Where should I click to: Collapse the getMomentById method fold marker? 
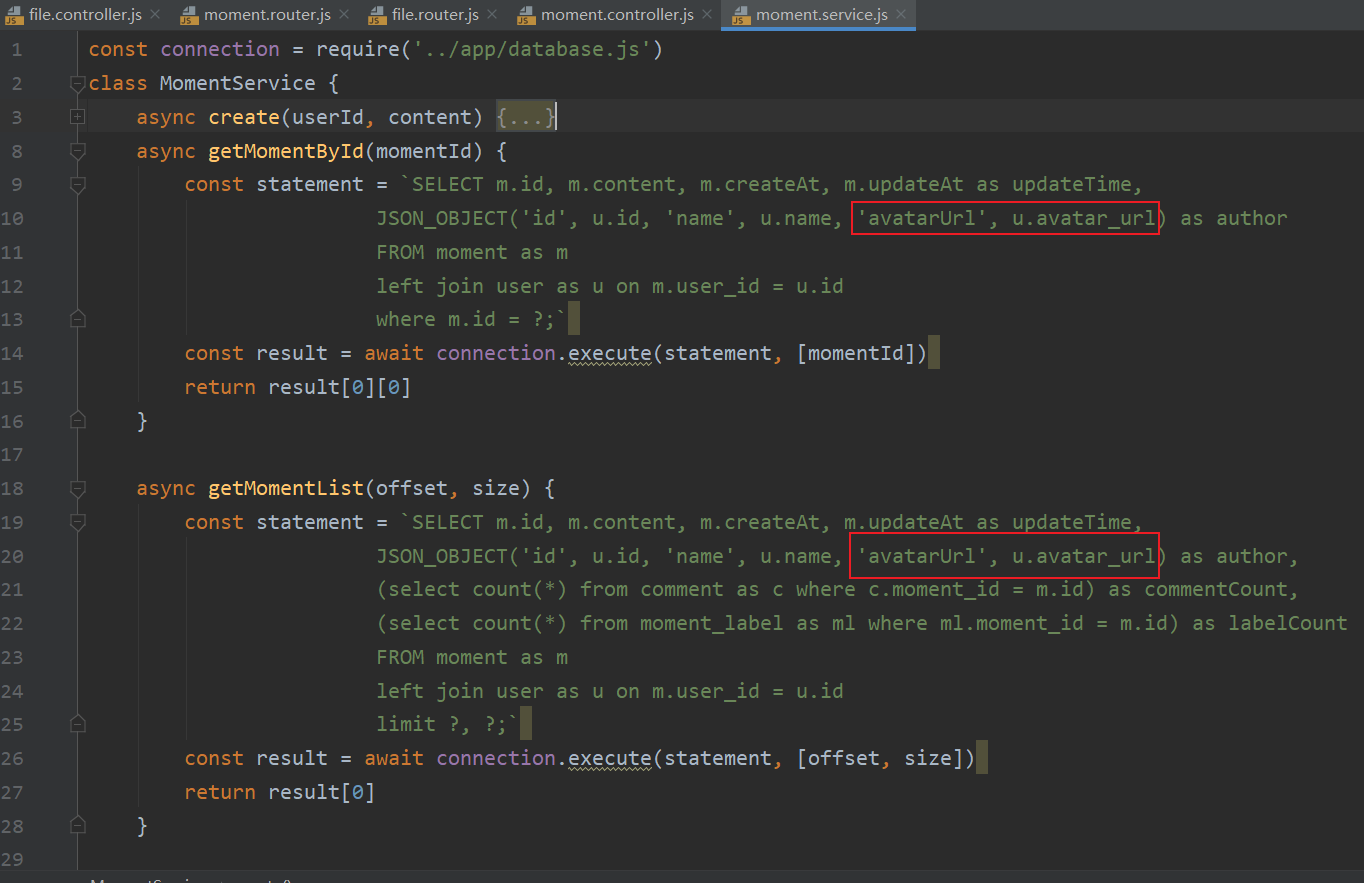[78, 152]
